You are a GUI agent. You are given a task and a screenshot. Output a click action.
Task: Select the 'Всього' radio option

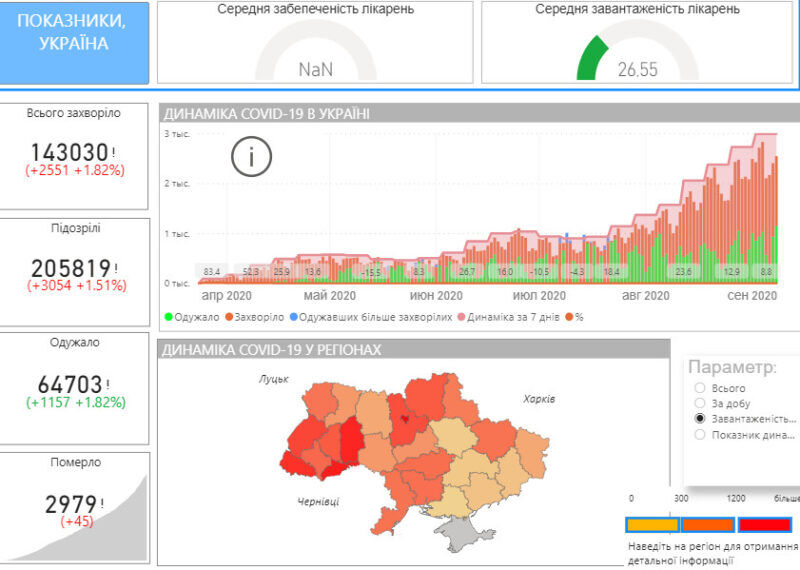coord(700,388)
